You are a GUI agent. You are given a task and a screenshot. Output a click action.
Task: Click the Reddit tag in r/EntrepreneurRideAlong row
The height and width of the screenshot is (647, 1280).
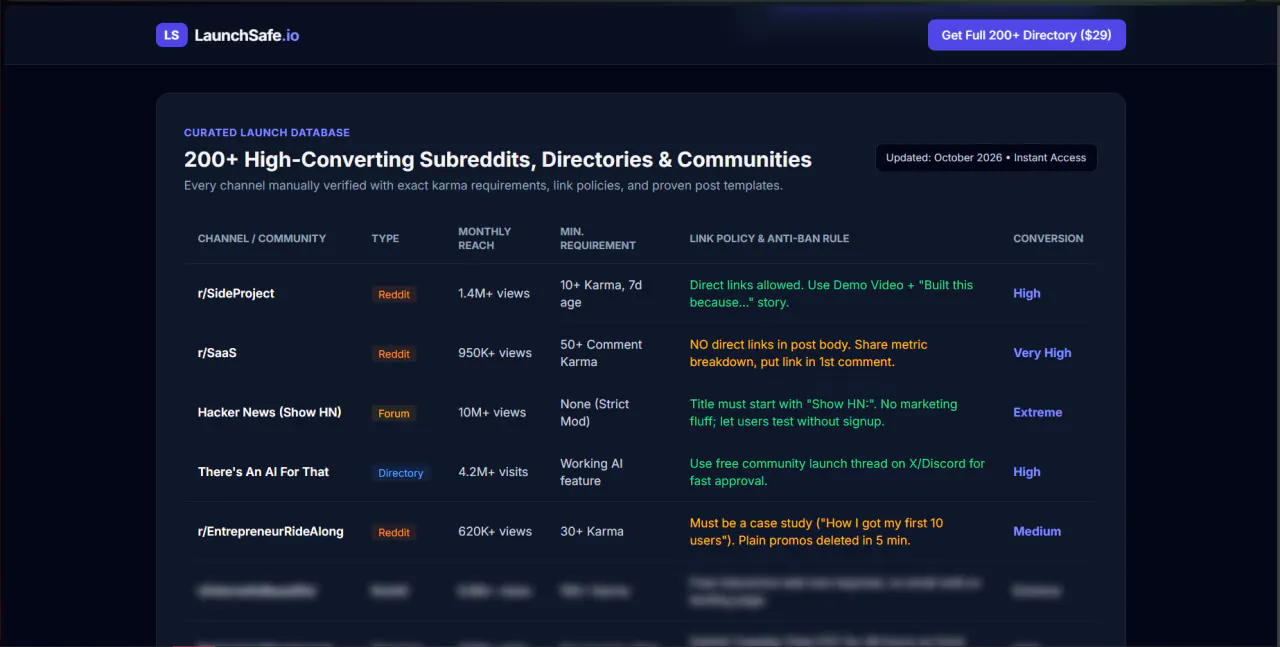tap(394, 532)
